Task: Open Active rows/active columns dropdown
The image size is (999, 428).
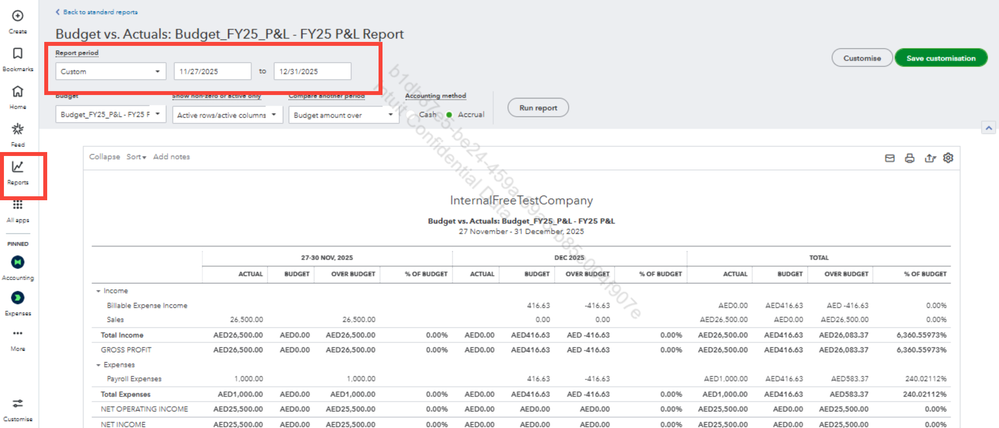Action: click(228, 115)
